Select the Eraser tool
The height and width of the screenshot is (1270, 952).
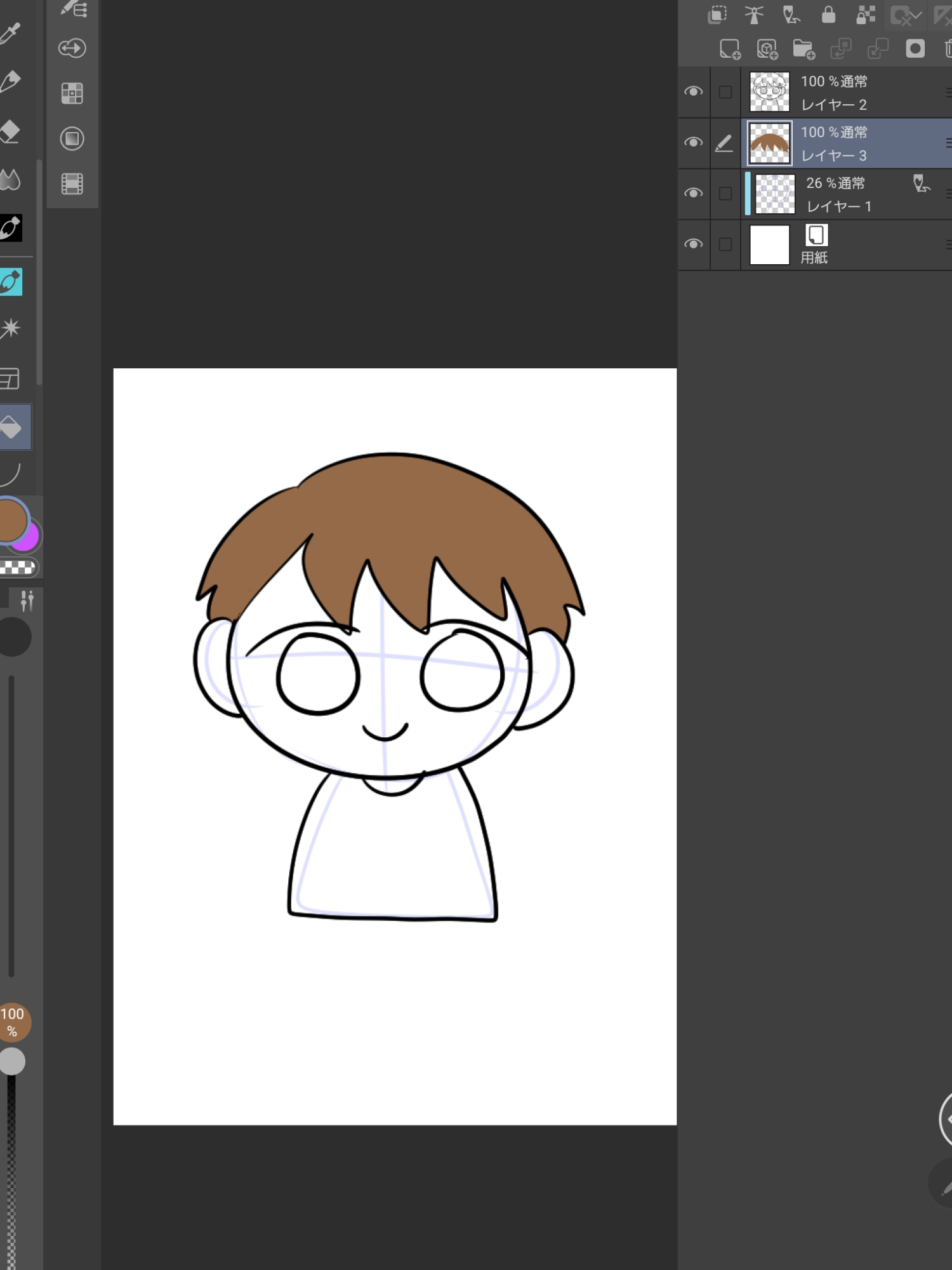10,131
